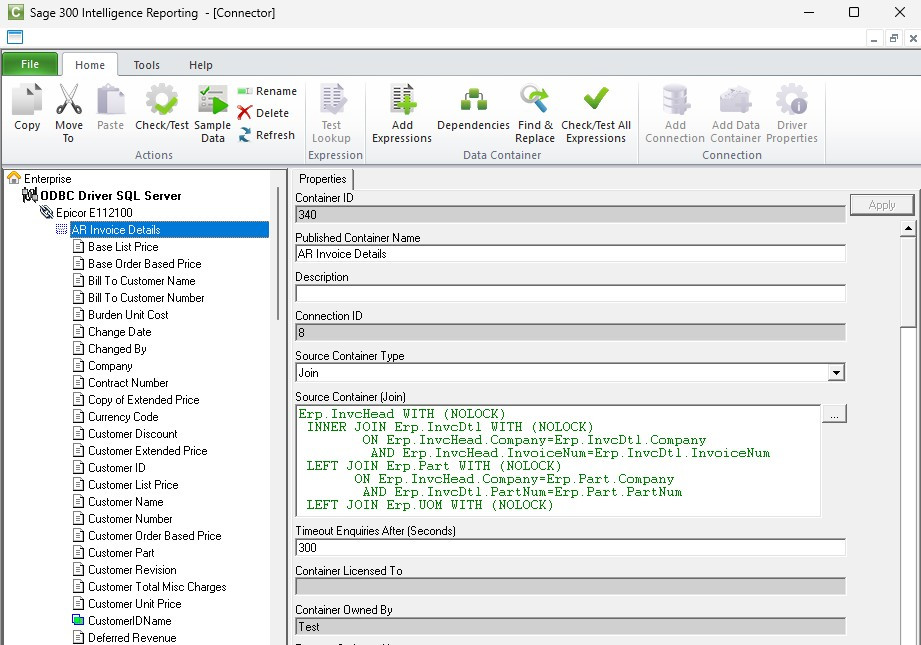Click the Sage application logo icon
Viewport: 921px width, 645px height.
[x=15, y=12]
